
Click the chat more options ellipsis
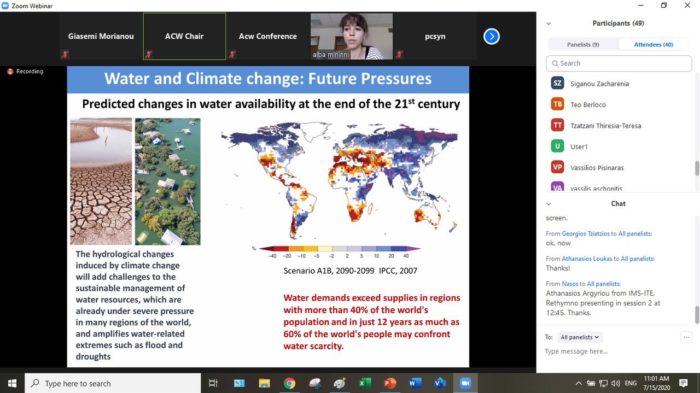(x=687, y=337)
